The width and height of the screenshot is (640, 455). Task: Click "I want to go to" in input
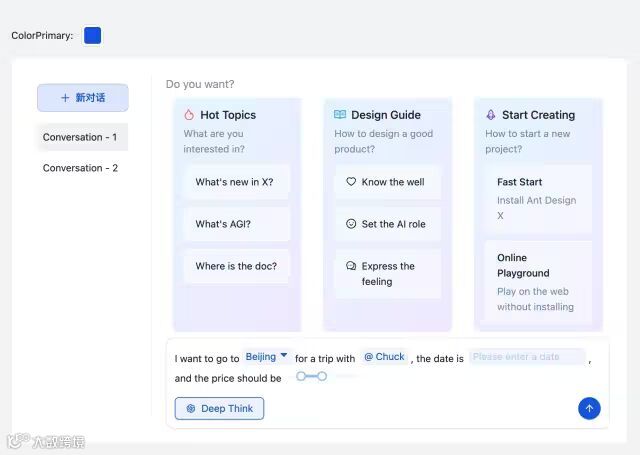[207, 359]
